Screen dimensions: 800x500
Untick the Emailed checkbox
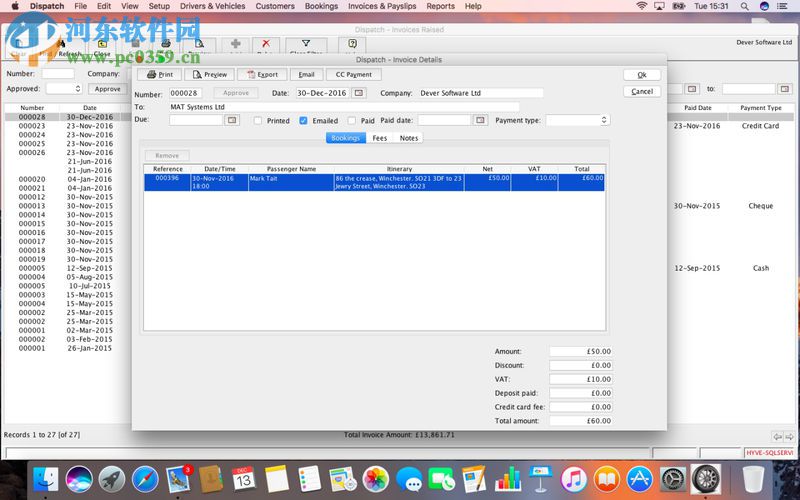tap(303, 120)
